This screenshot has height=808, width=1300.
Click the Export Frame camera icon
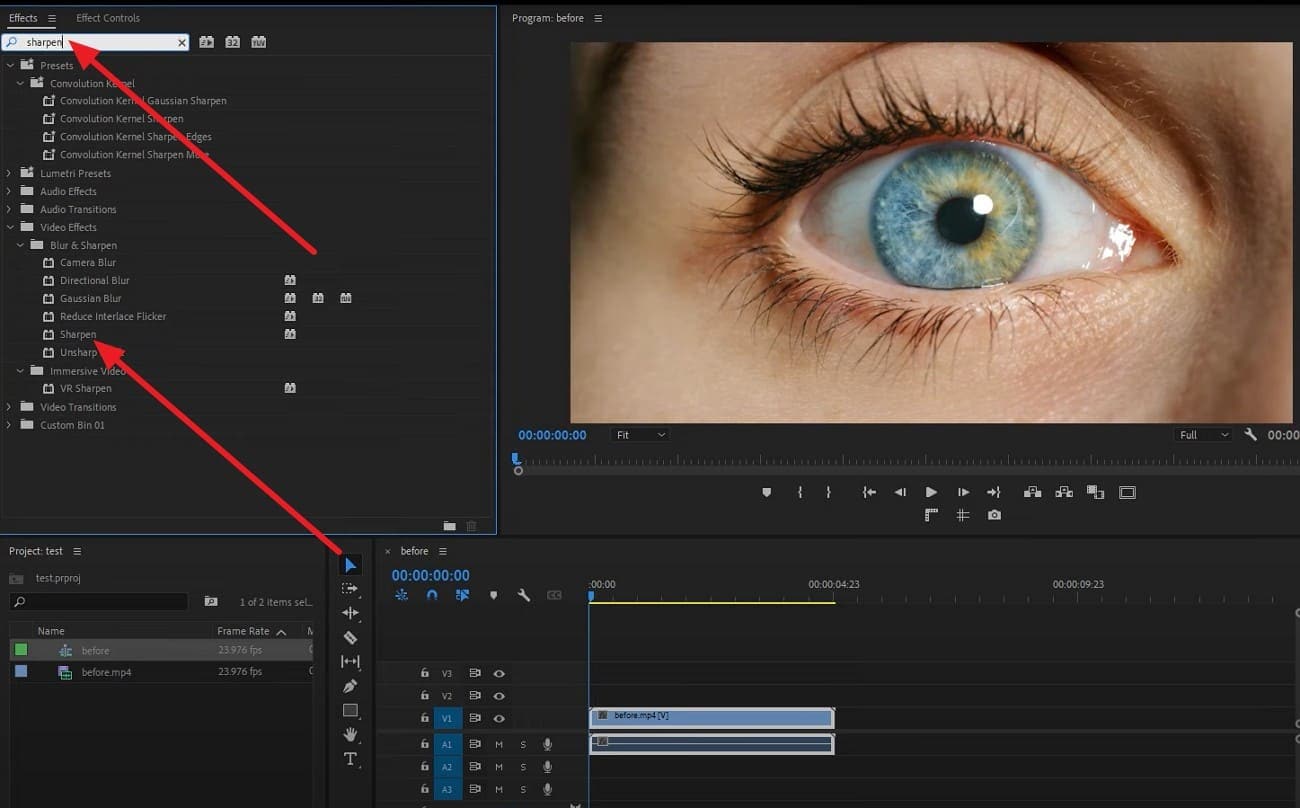[994, 515]
